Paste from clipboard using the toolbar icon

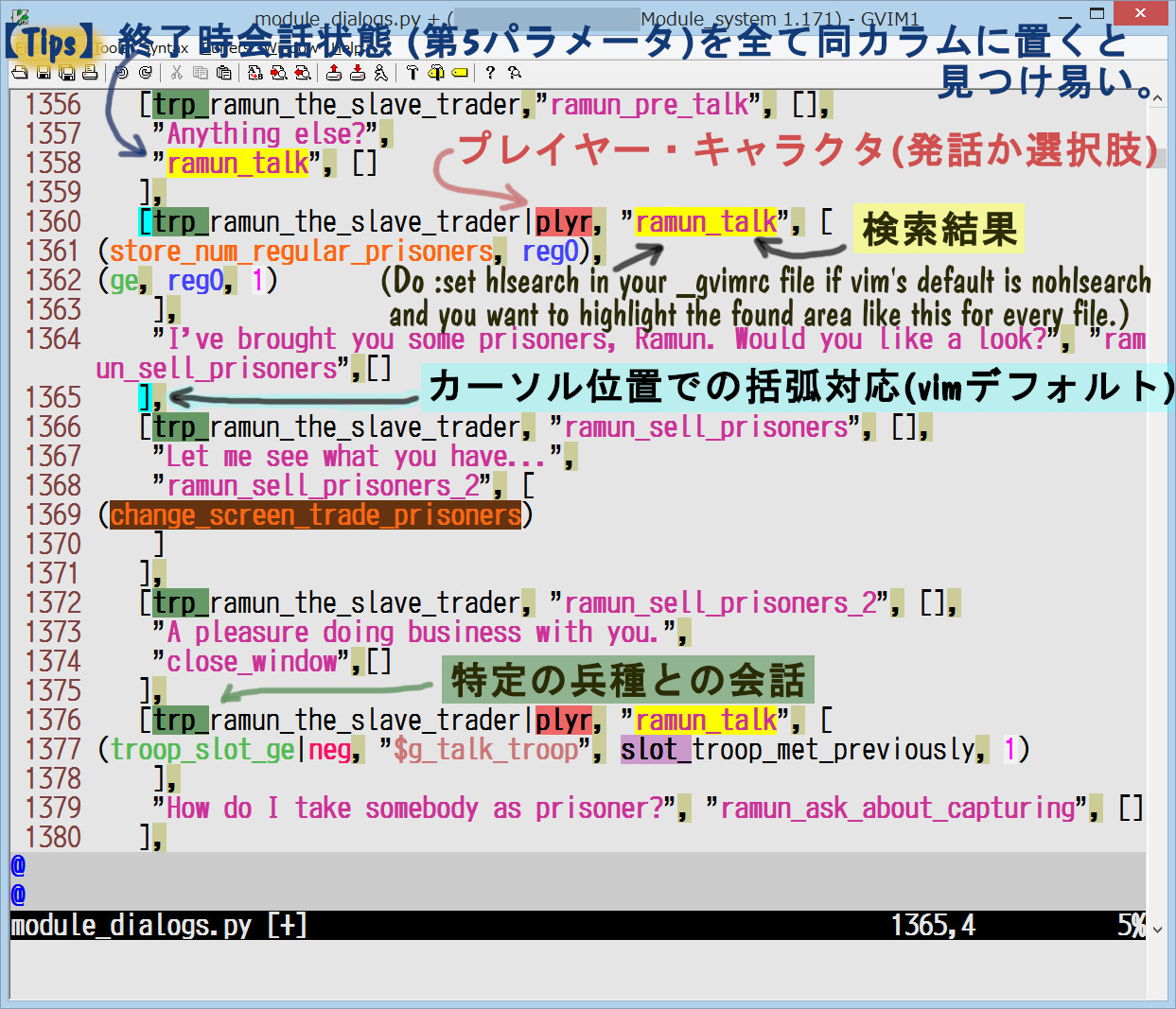pos(224,73)
